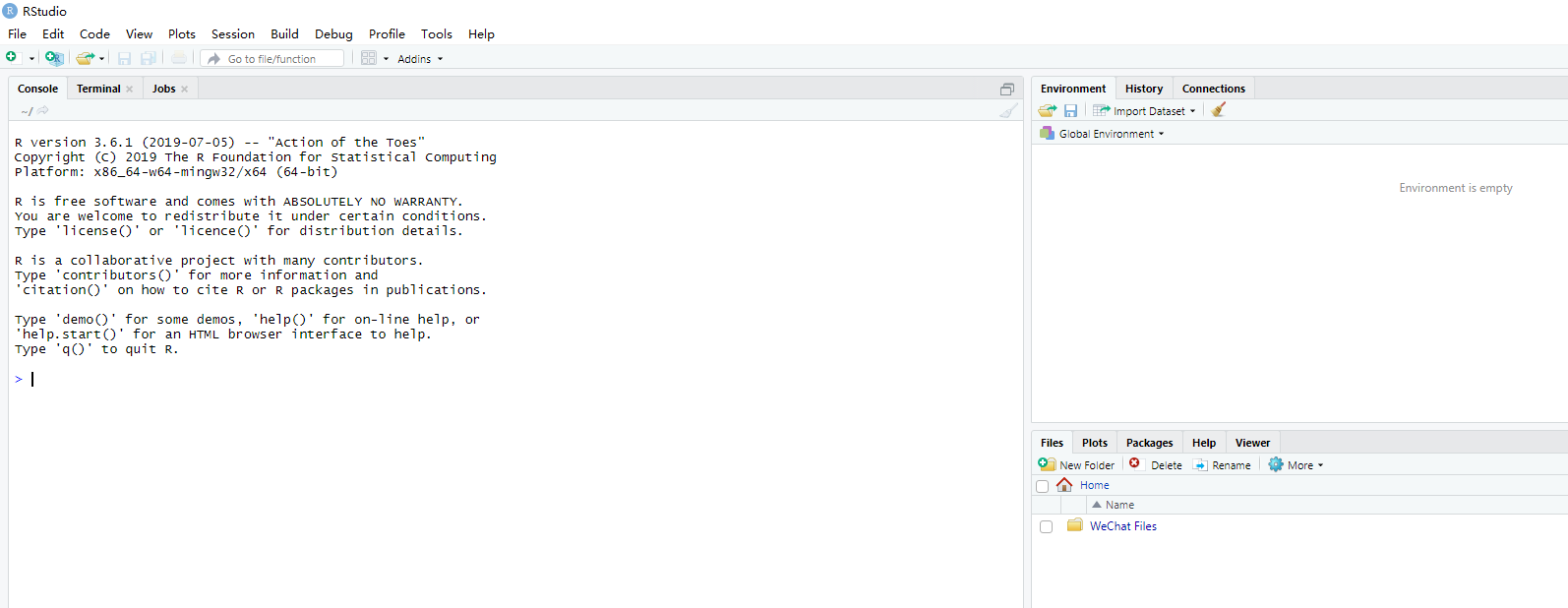Open the Code menu

pos(94,33)
